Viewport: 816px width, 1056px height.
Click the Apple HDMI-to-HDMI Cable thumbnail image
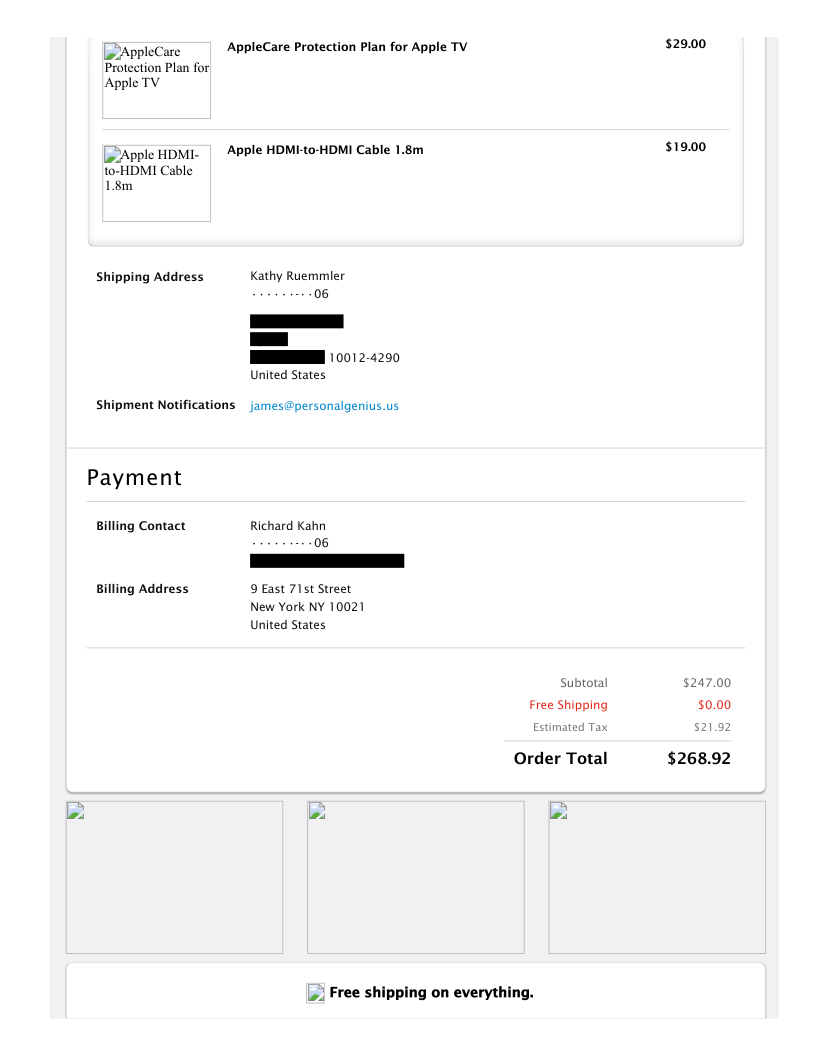(x=157, y=183)
